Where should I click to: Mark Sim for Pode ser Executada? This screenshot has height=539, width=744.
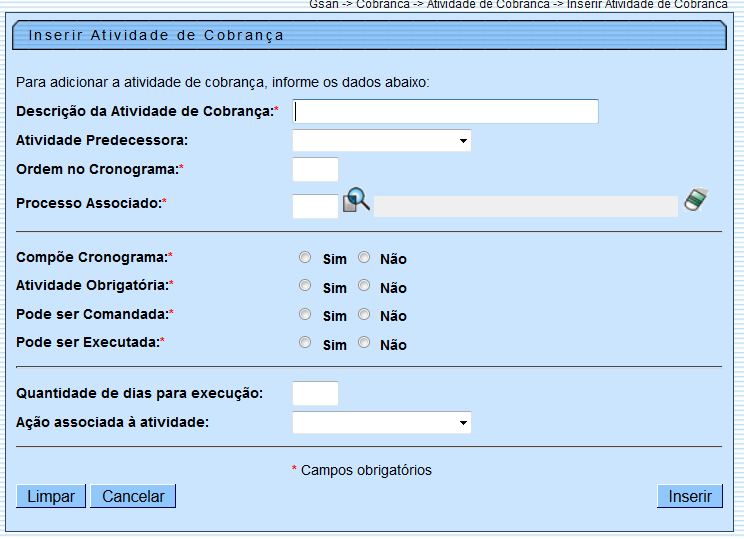[x=305, y=342]
